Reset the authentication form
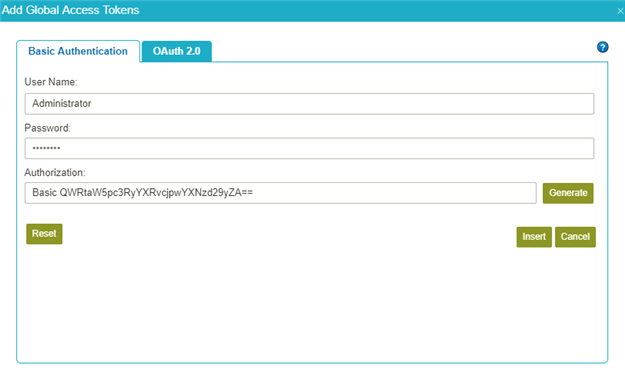This screenshot has height=381, width=625. (x=44, y=234)
